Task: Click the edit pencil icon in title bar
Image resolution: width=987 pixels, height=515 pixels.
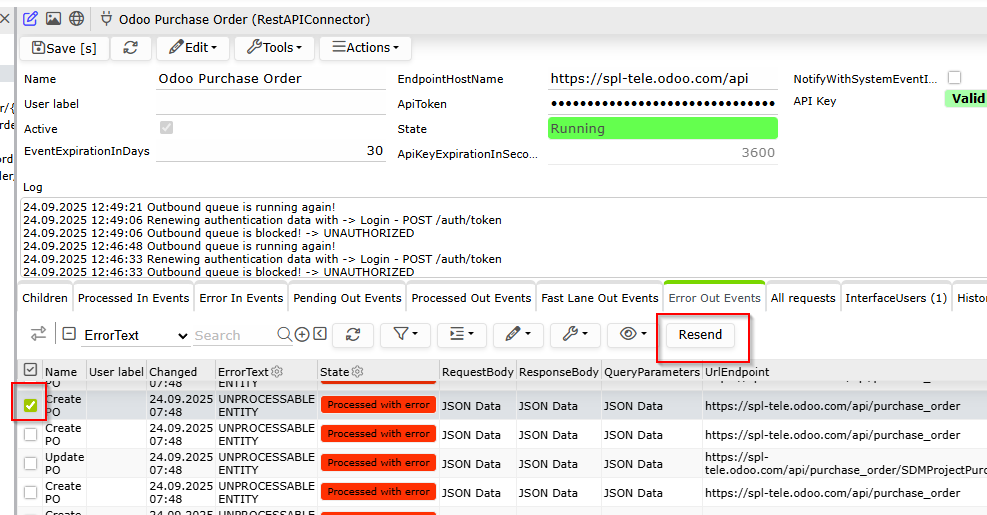Action: (x=30, y=18)
